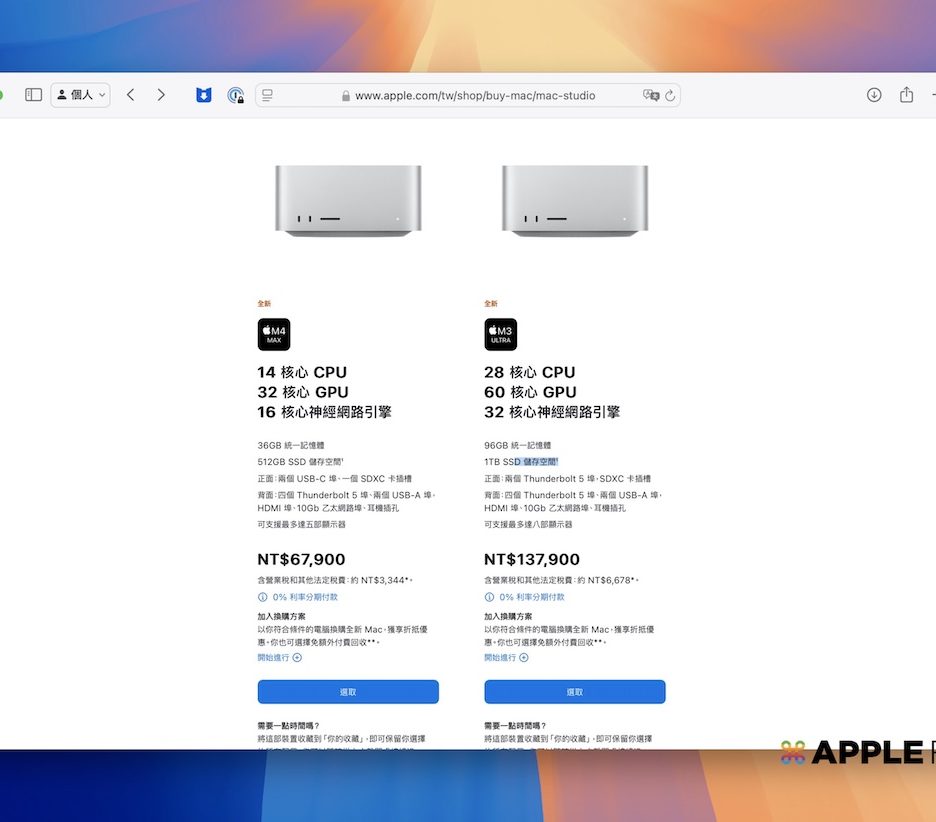This screenshot has width=936, height=822.
Task: Reload the current page
Action: click(670, 96)
